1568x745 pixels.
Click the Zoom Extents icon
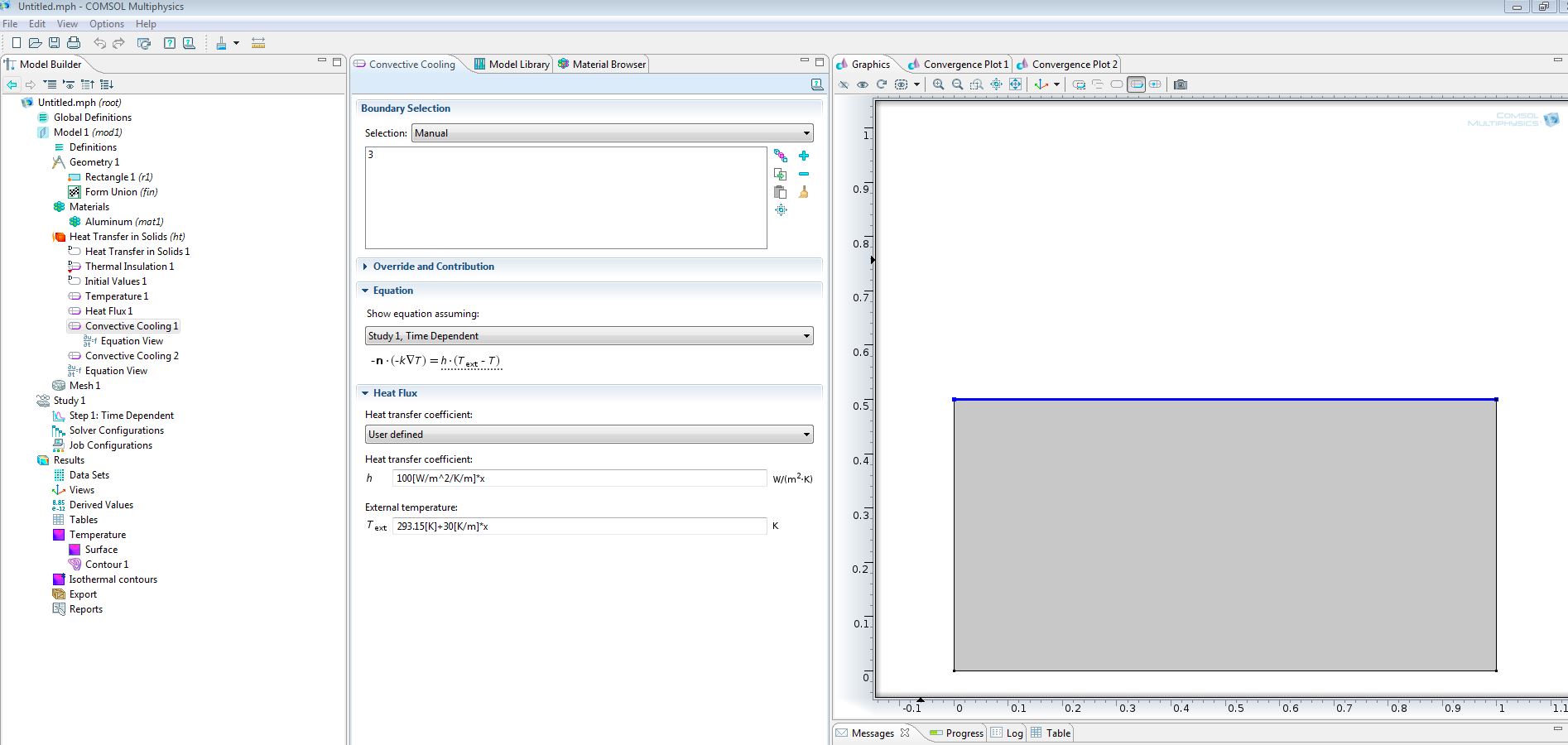click(x=1015, y=84)
